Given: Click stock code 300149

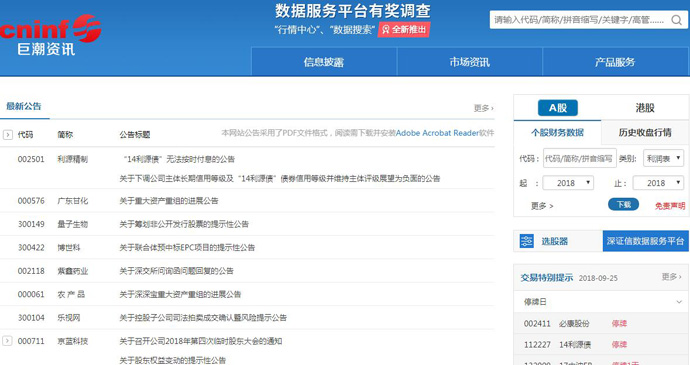Looking at the screenshot, I should tap(31, 224).
